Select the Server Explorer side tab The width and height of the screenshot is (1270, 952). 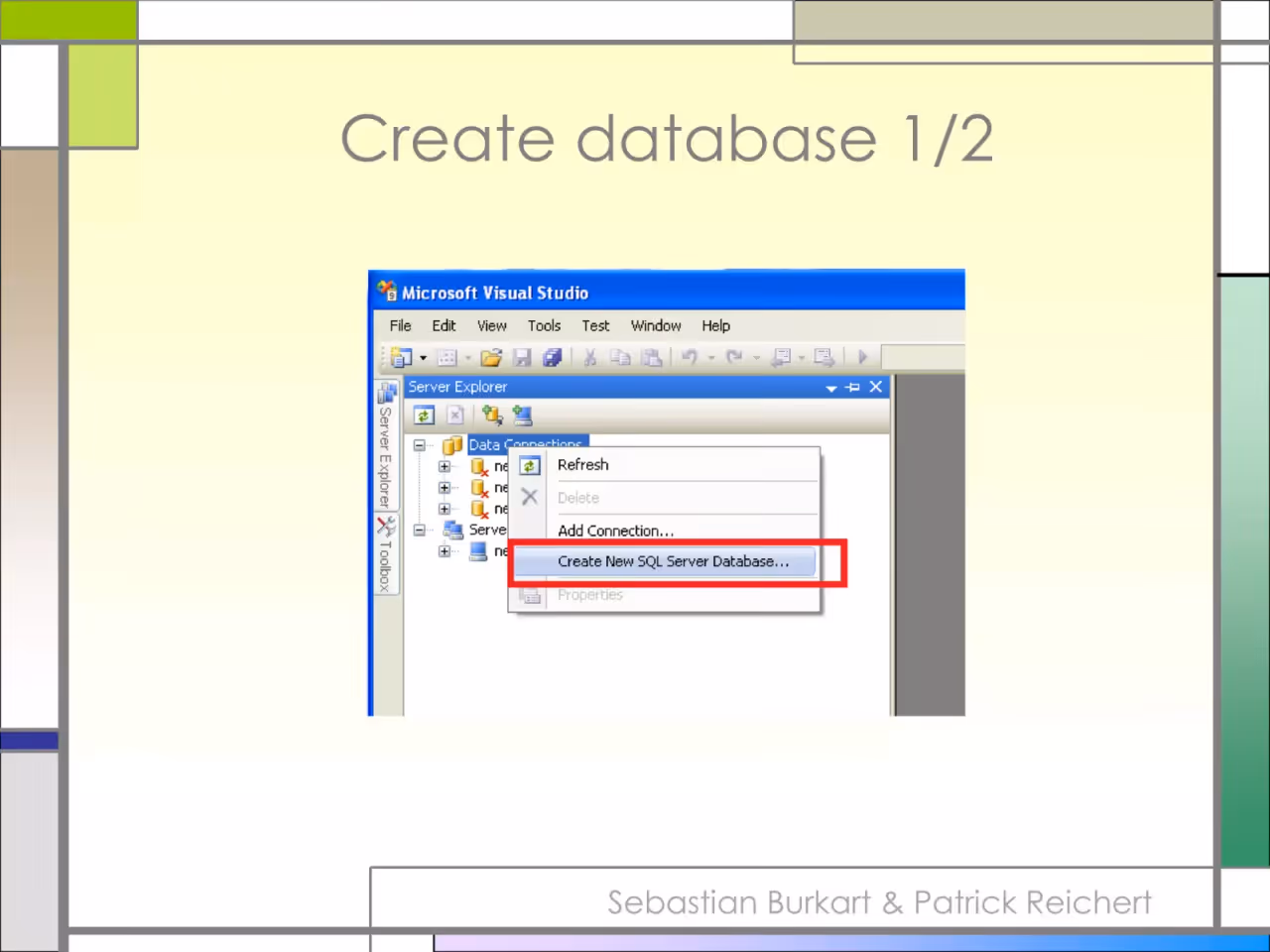click(x=386, y=445)
